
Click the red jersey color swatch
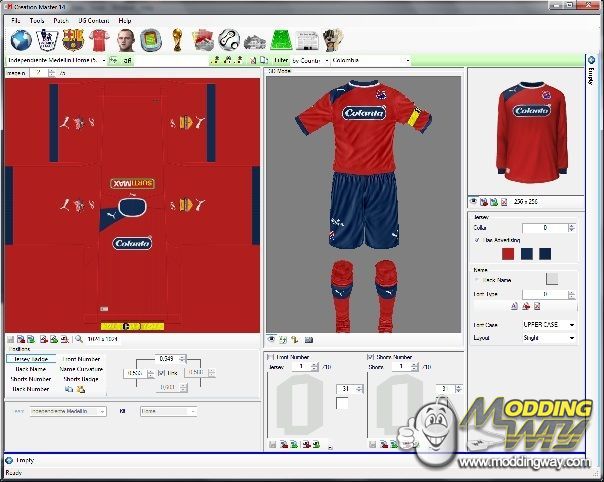coord(508,254)
